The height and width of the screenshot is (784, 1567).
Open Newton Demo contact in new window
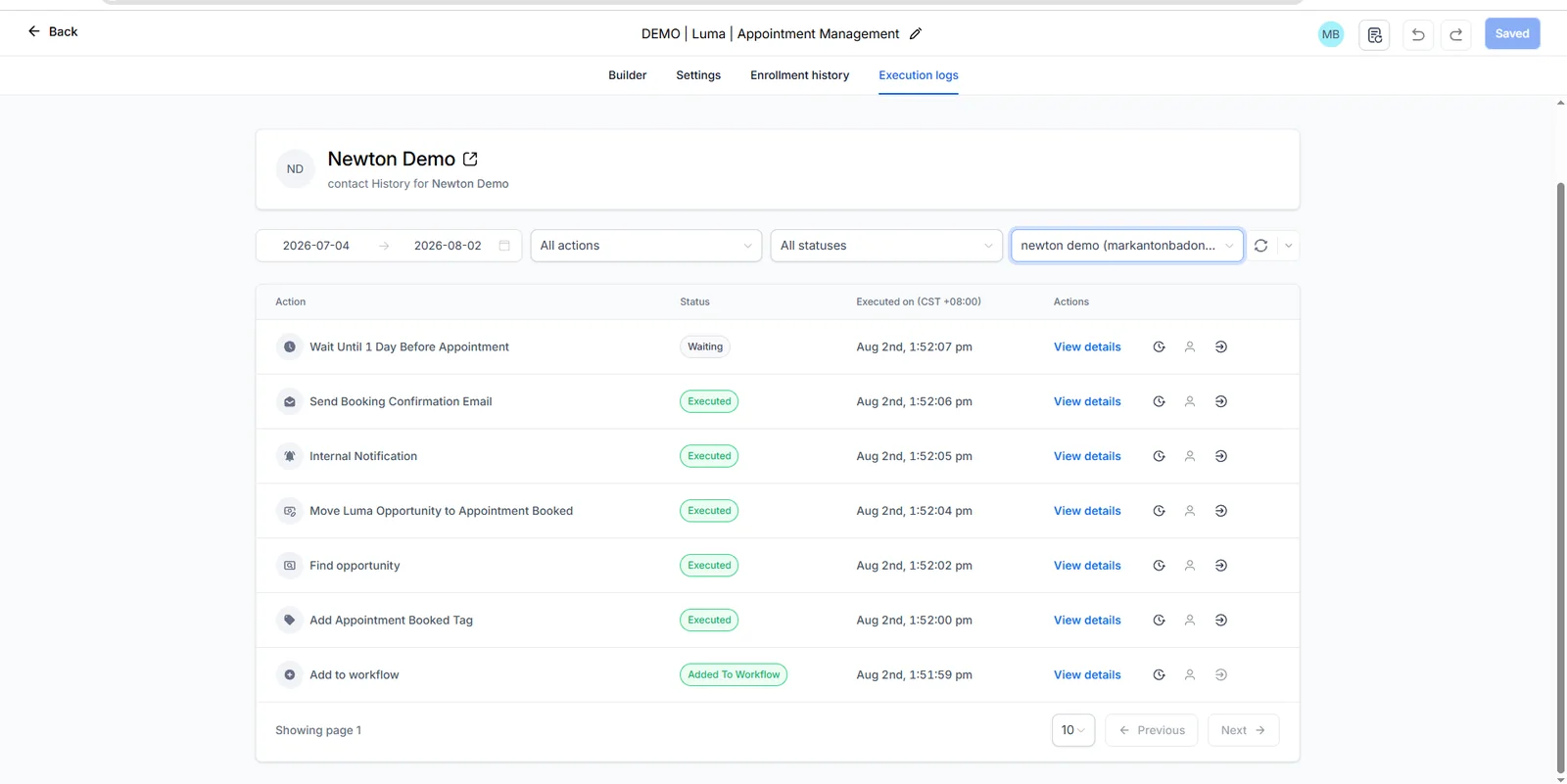(470, 159)
